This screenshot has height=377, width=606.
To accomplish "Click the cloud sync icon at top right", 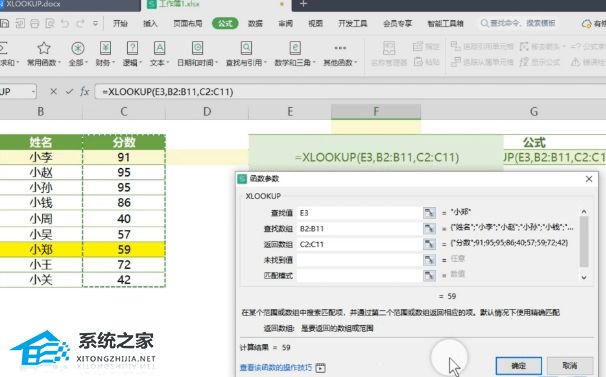I will (x=587, y=24).
